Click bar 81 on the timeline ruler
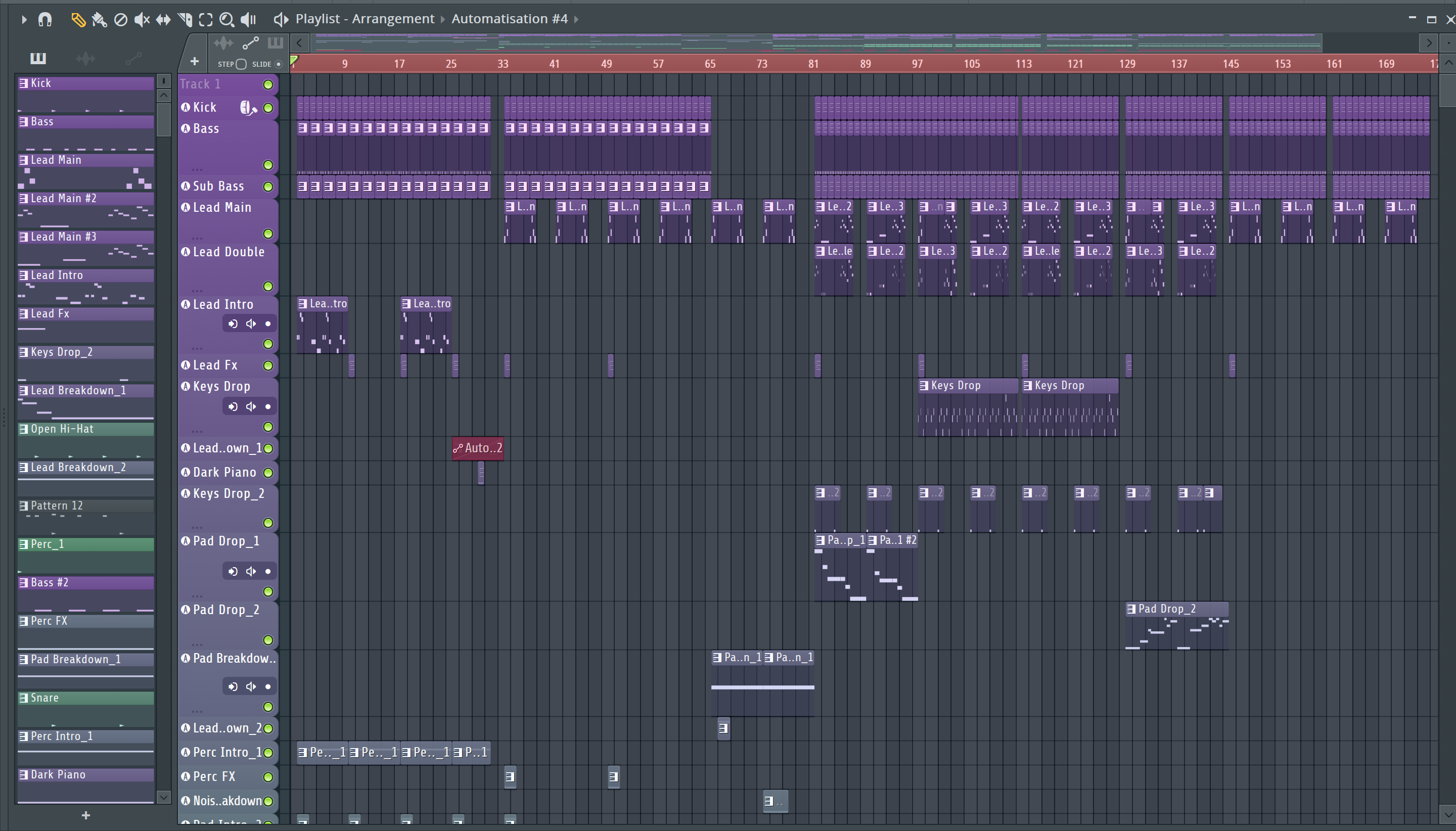 pyautogui.click(x=813, y=64)
